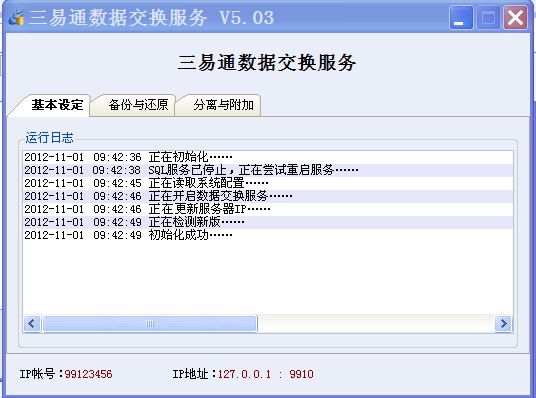Screen dimensions: 536x398
Task: Click the log scrollbar right arrow
Action: tap(503, 323)
